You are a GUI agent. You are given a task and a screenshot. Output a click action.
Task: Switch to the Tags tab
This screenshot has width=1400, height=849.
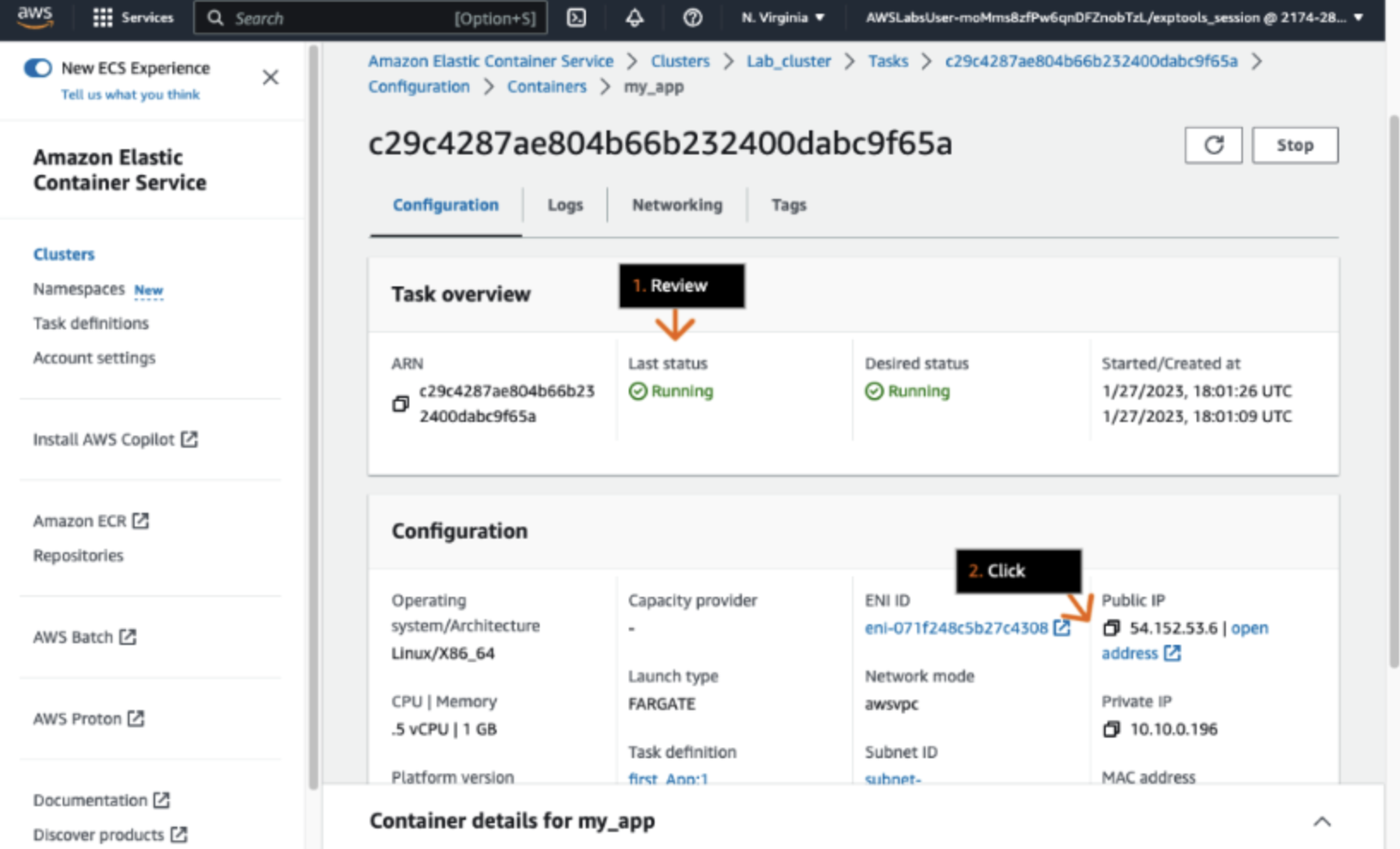788,205
